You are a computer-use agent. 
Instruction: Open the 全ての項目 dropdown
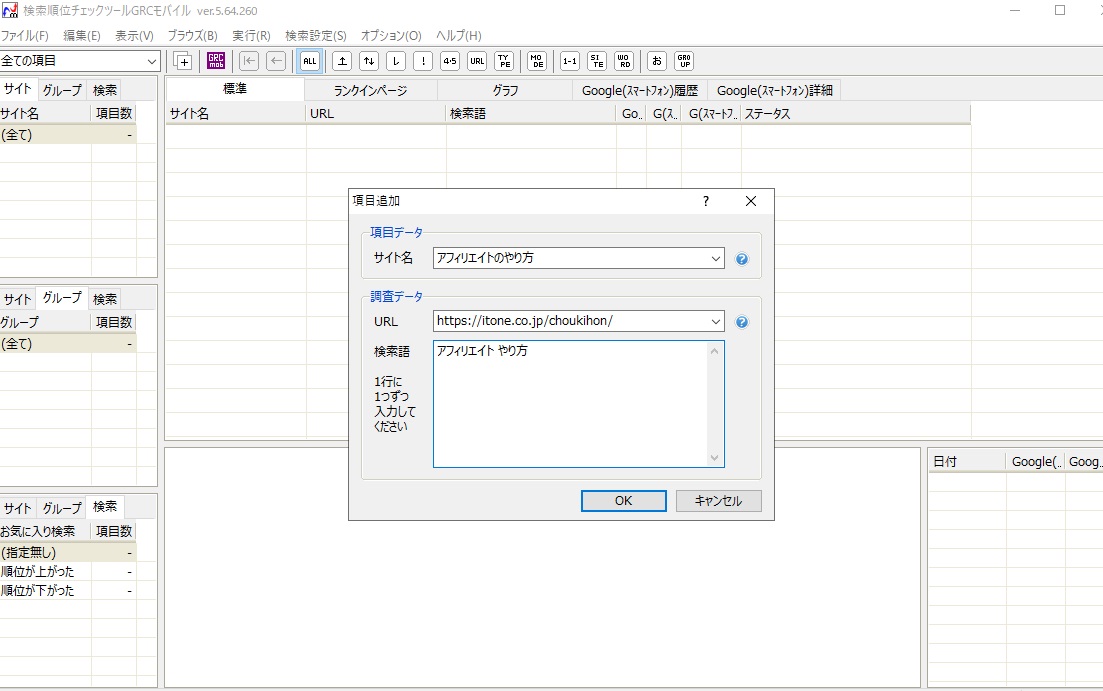80,61
